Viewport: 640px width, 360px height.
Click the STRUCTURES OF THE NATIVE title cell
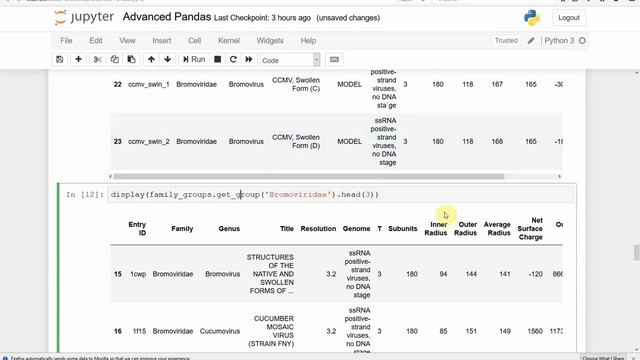point(270,274)
